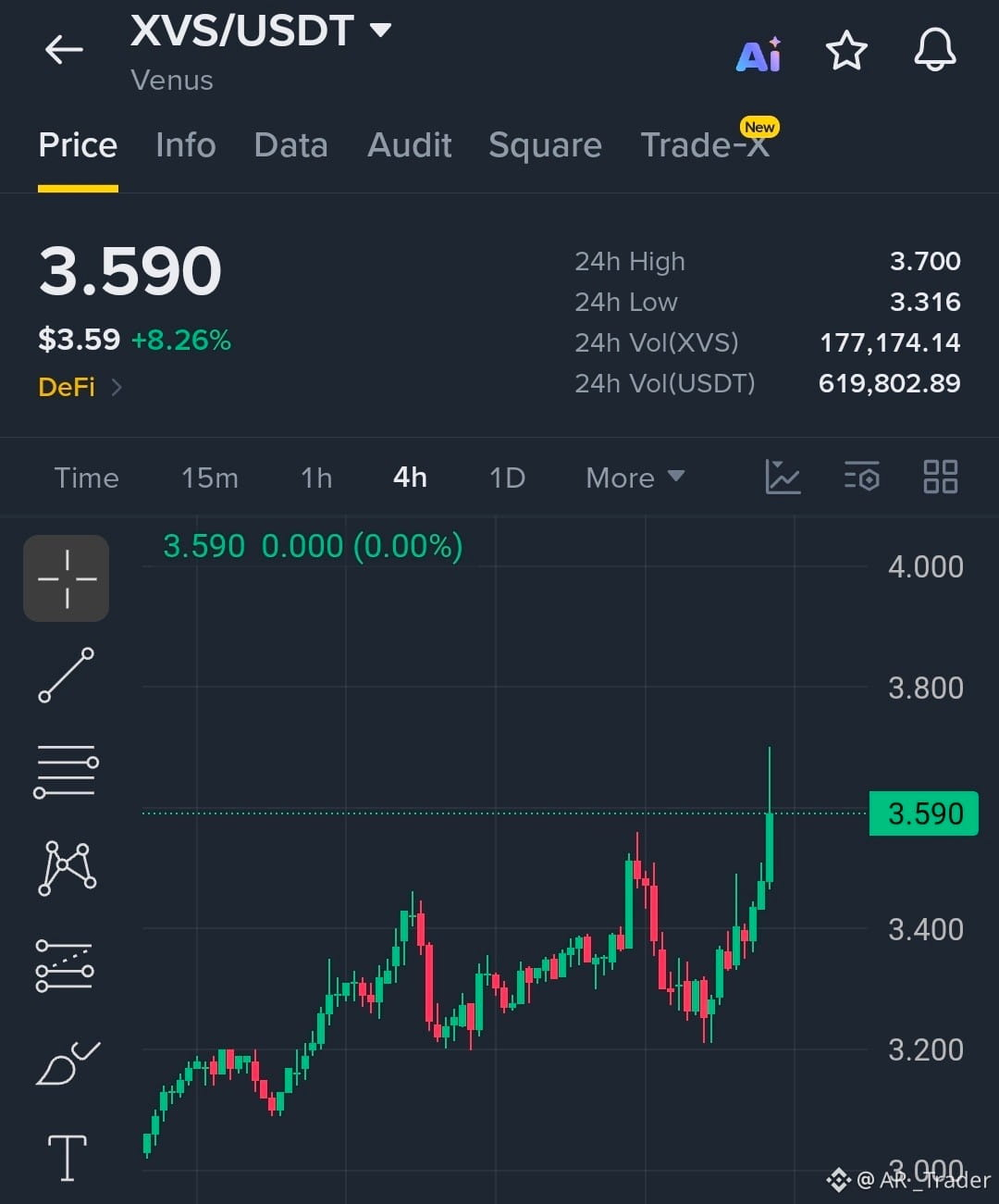
Task: Open the multi-chart grid layout
Action: (941, 477)
